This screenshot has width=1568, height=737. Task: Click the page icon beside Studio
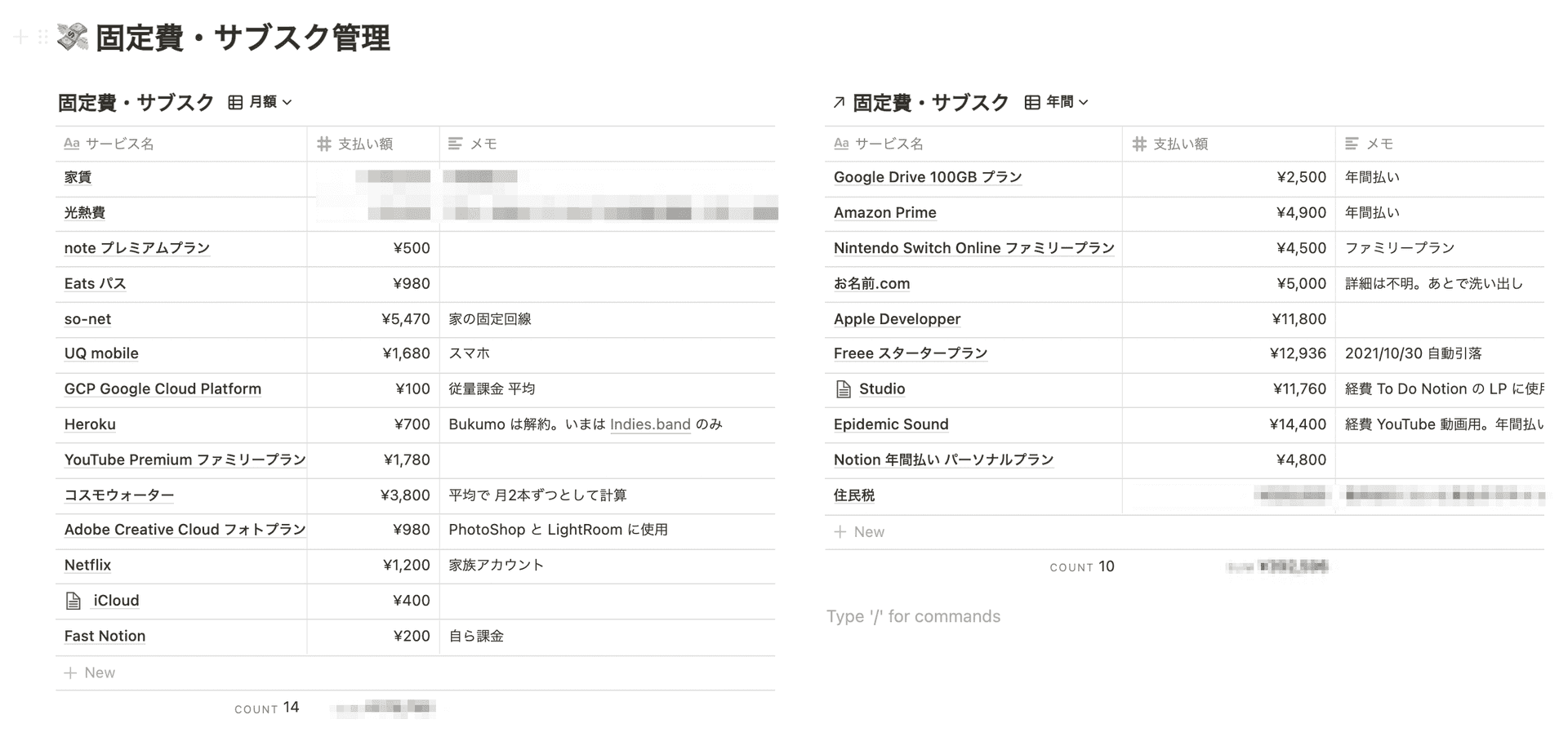(x=844, y=389)
